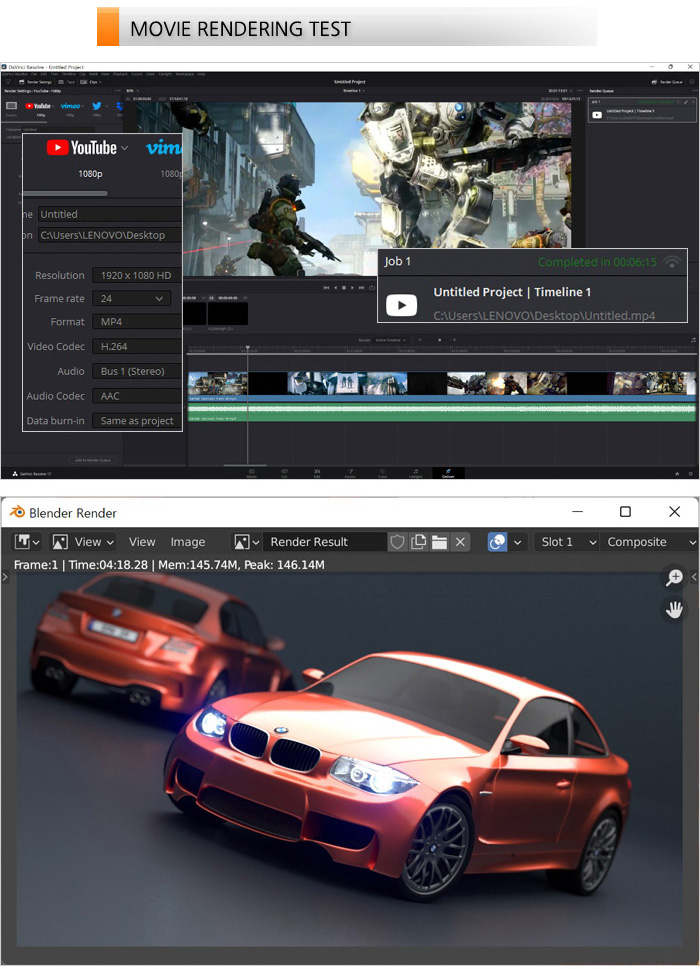Viewport: 700px width, 969px height.
Task: Open the Render 'Entire Timeline' dropdown
Action: (392, 340)
